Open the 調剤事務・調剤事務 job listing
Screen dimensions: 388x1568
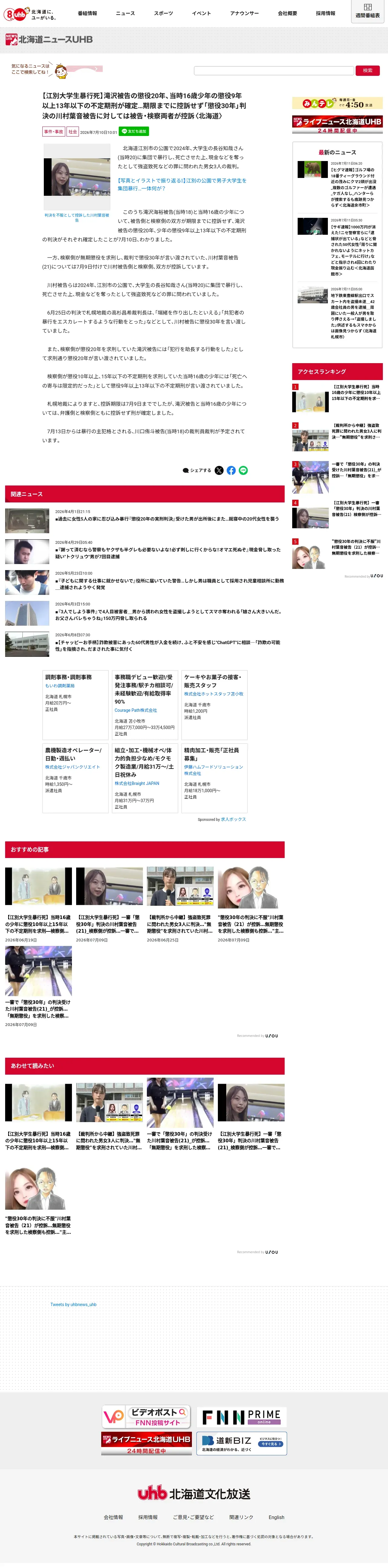pos(76,705)
